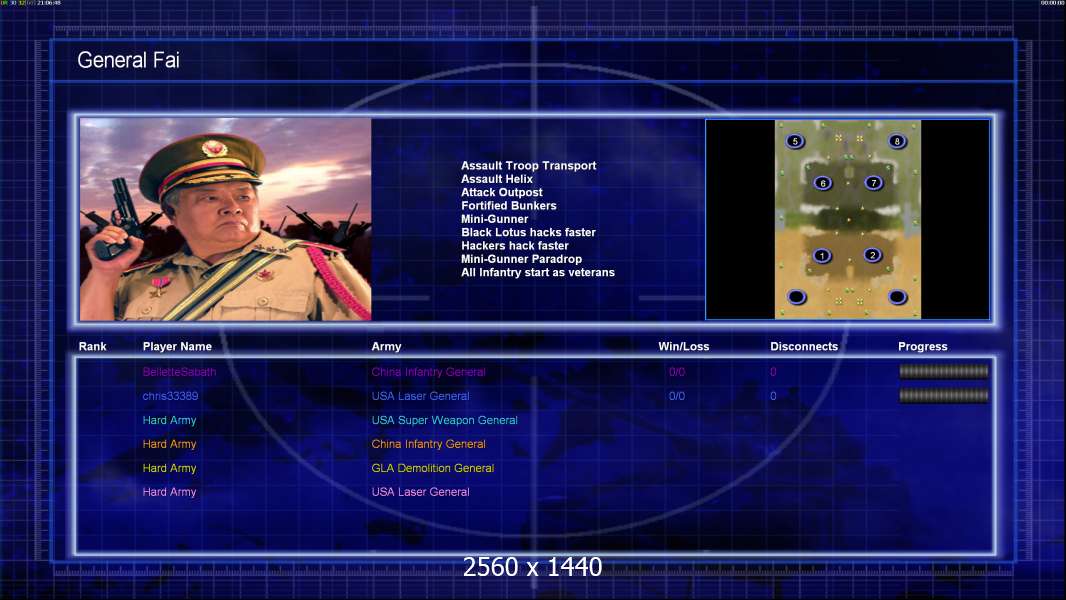Click the Player Name column header
Image resolution: width=1066 pixels, height=600 pixels.
pyautogui.click(x=177, y=347)
